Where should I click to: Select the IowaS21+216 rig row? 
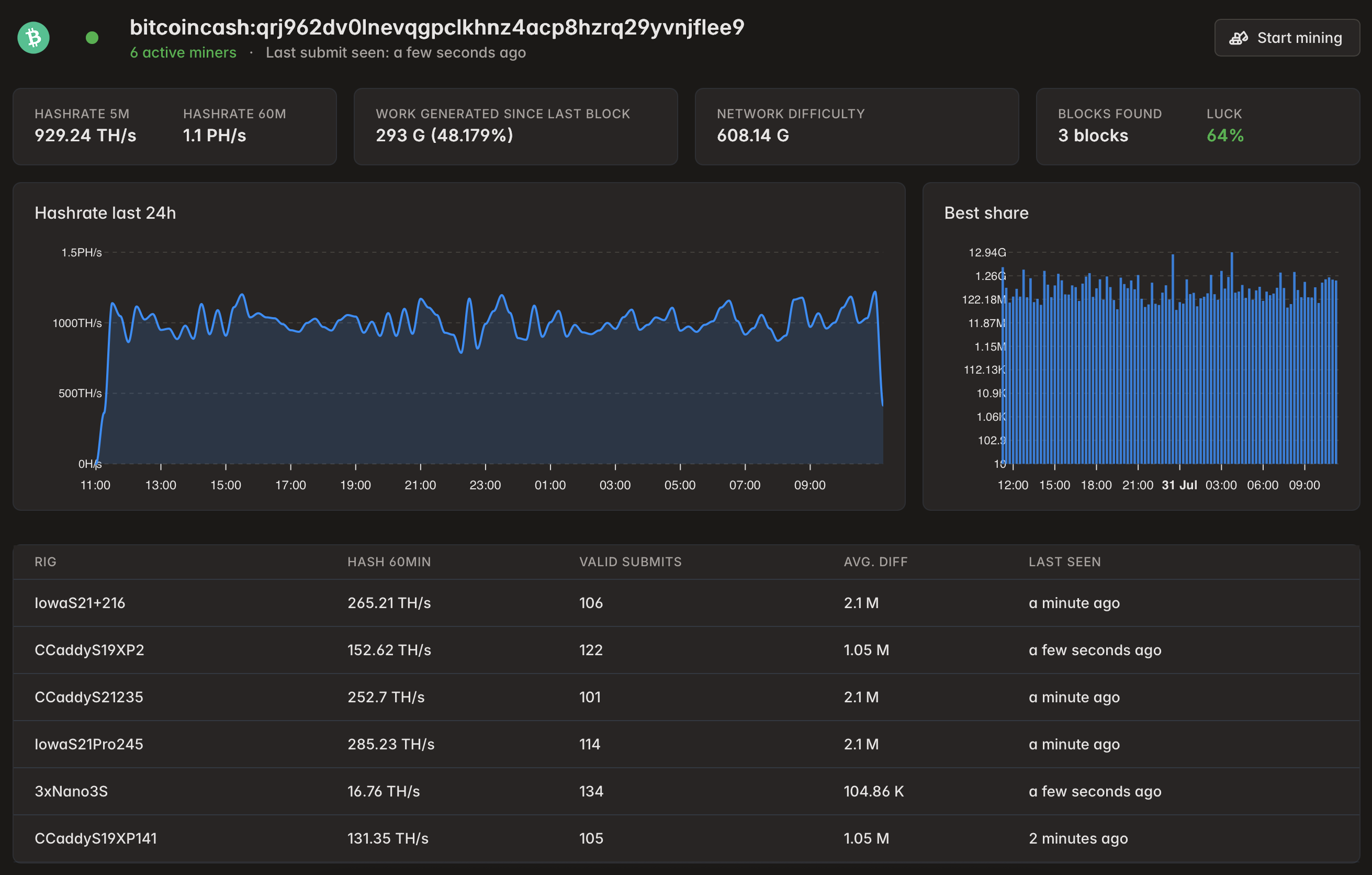[80, 603]
